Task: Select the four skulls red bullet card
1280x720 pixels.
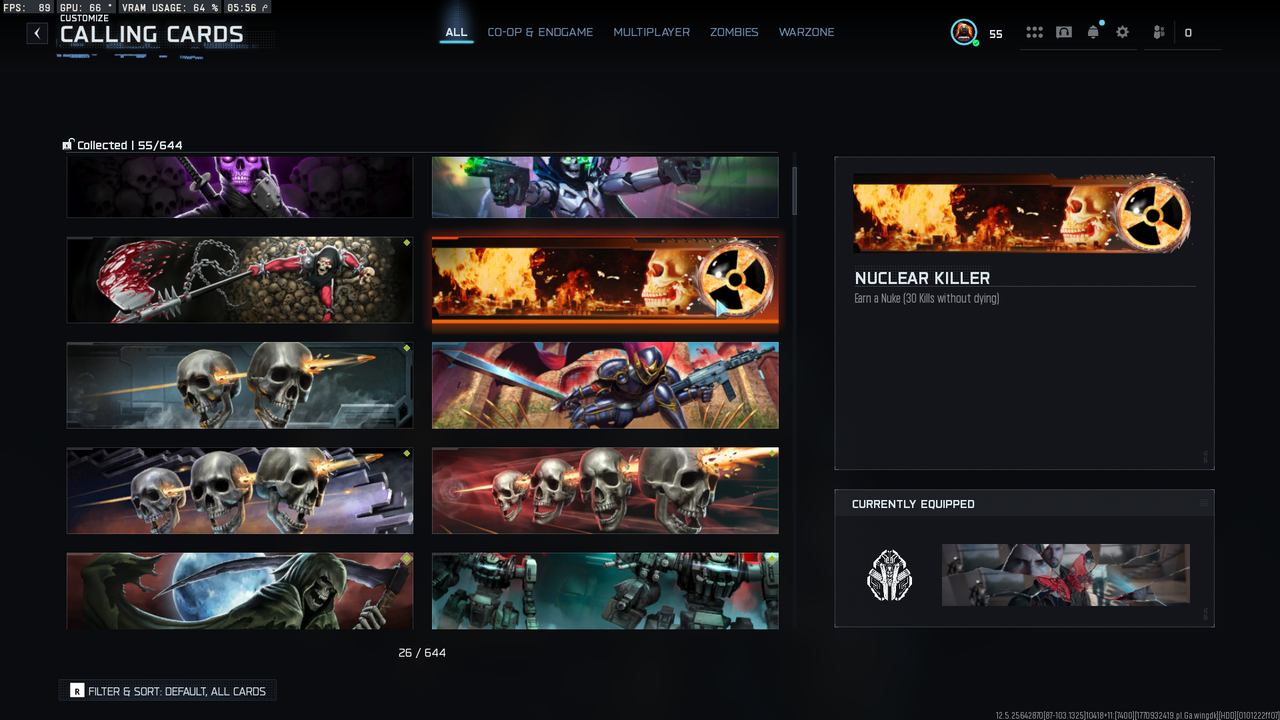Action: (605, 490)
